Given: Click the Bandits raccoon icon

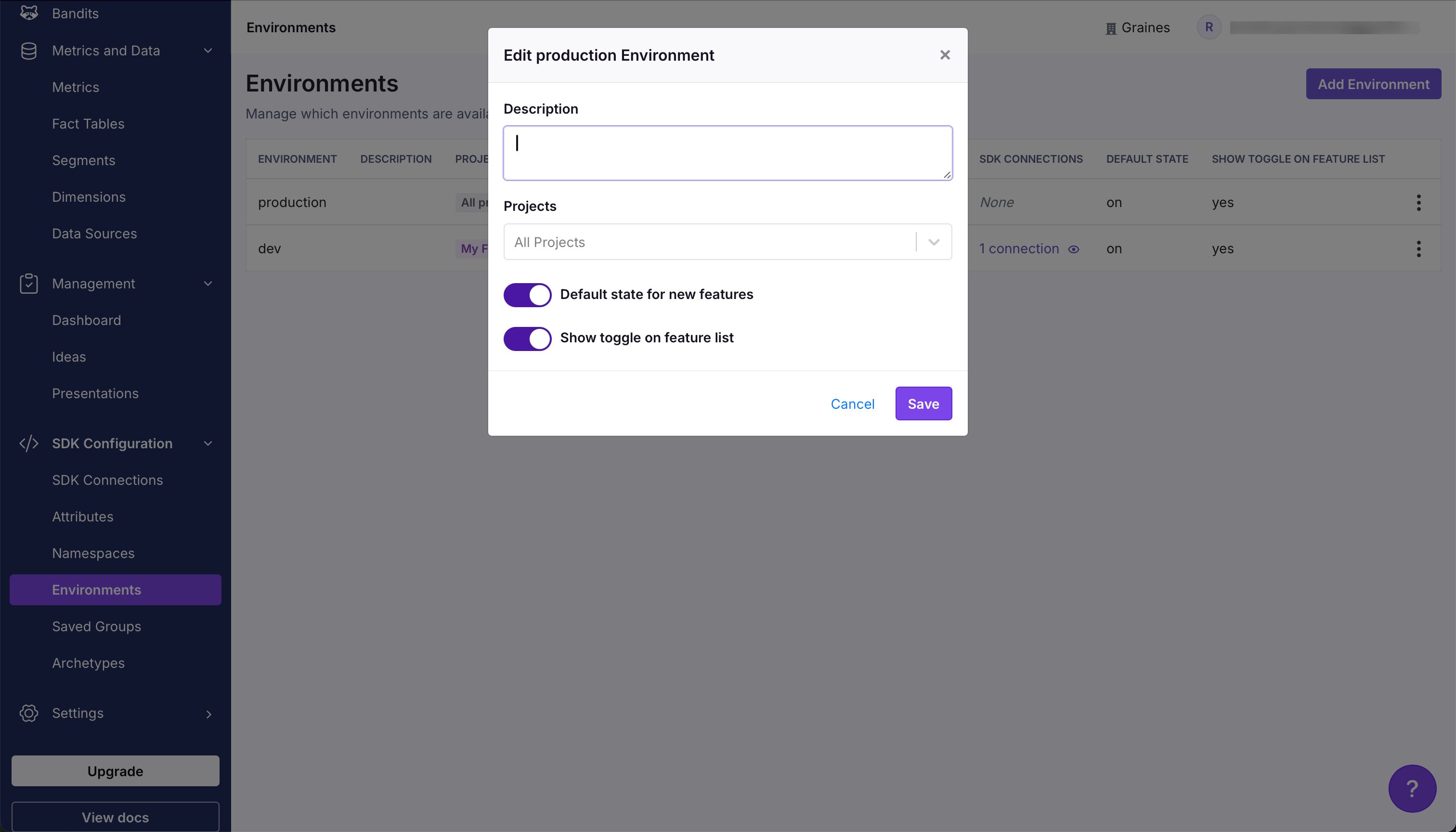Looking at the screenshot, I should (28, 13).
